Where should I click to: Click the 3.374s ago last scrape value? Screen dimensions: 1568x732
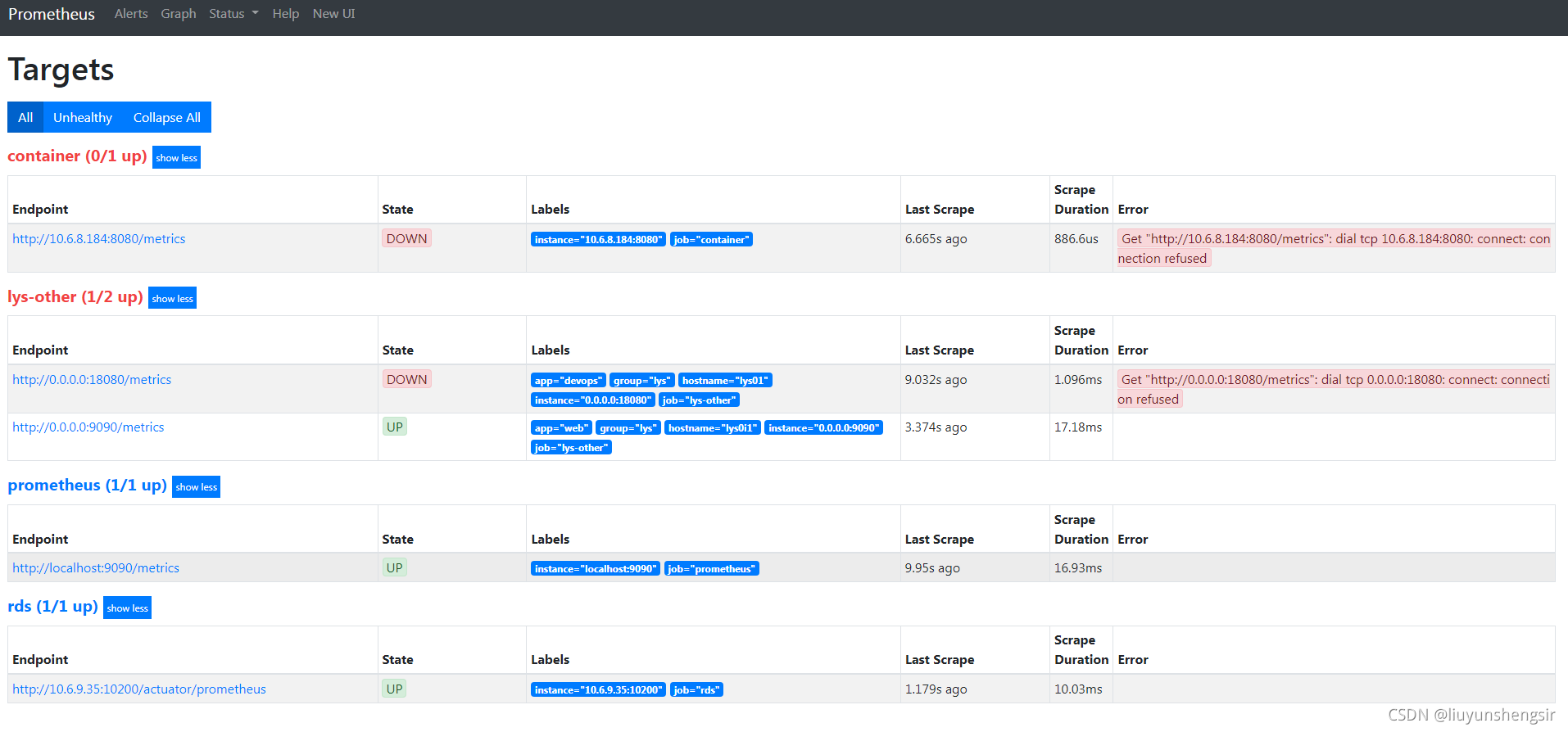936,427
